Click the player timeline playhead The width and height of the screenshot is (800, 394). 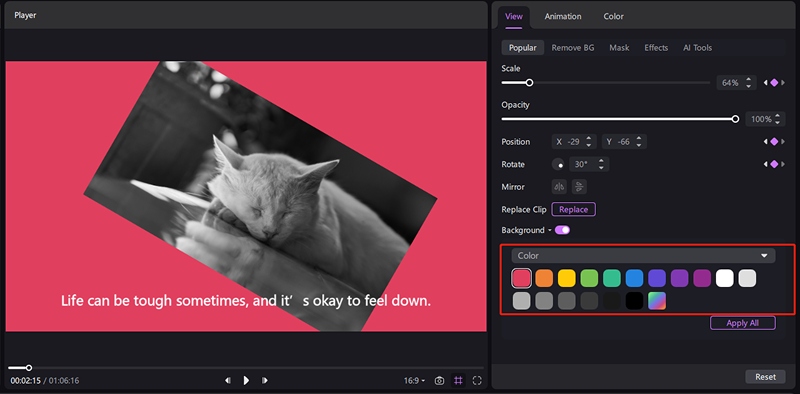pos(29,367)
